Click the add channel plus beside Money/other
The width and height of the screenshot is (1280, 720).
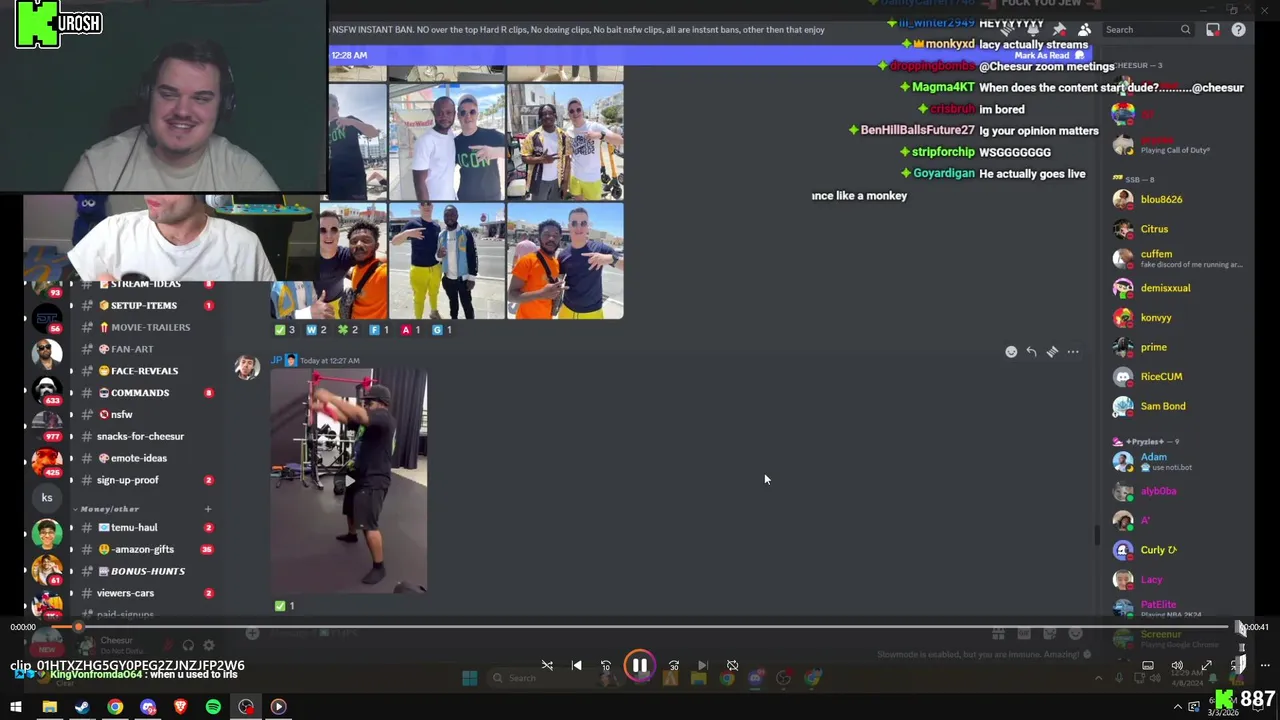click(208, 509)
